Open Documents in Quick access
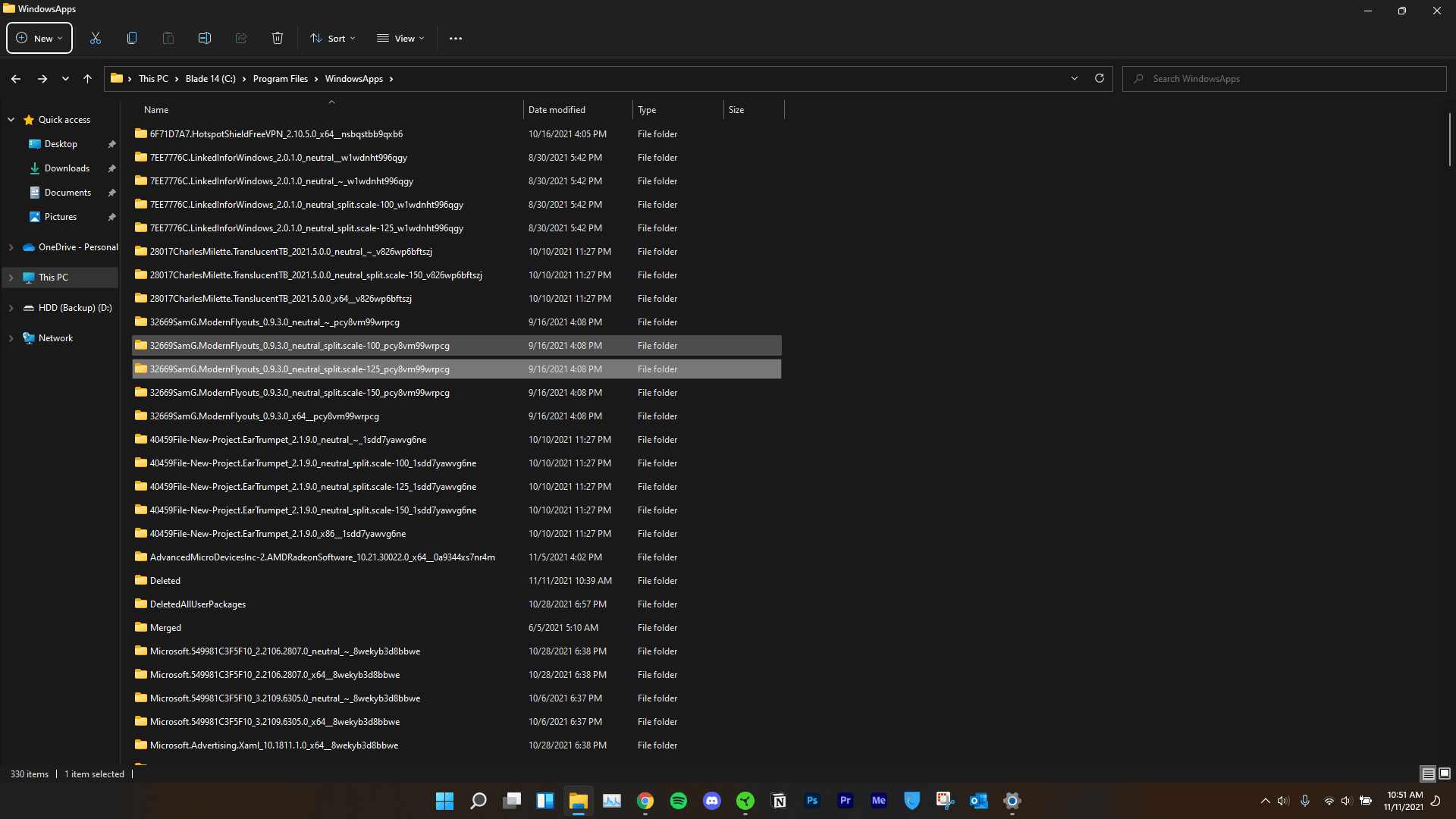1456x819 pixels. [67, 193]
